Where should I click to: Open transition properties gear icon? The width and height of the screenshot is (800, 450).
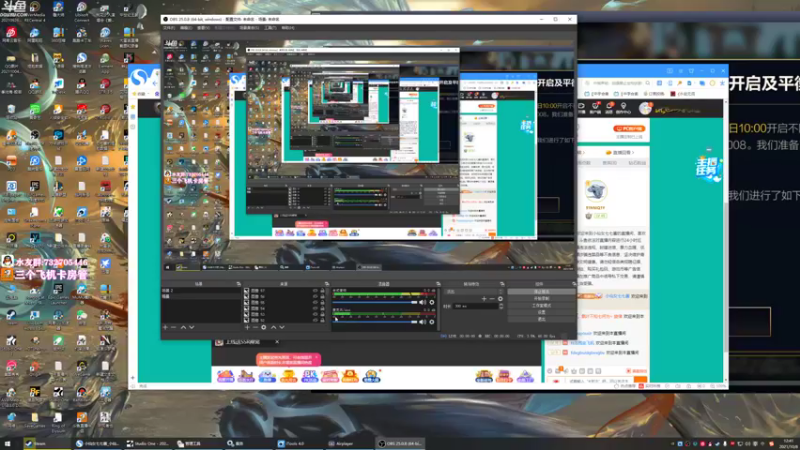500,298
